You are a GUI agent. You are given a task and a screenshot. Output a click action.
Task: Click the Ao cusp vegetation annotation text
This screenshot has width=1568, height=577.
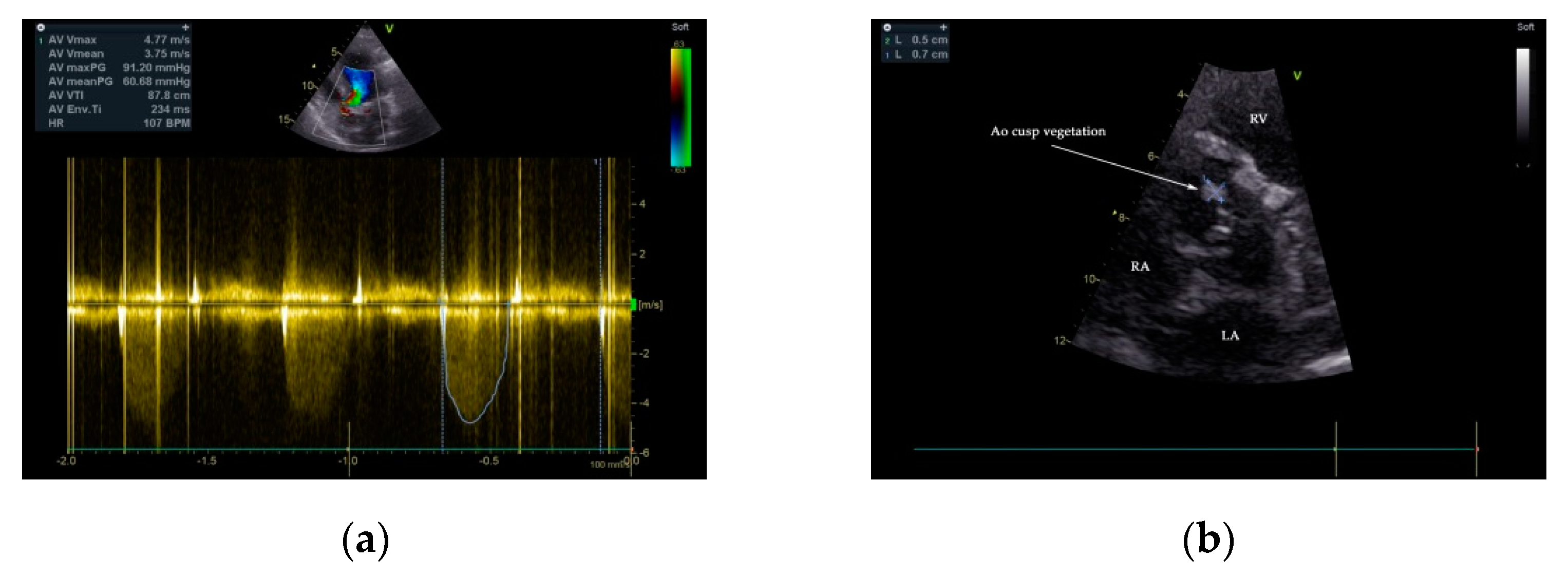click(1048, 130)
